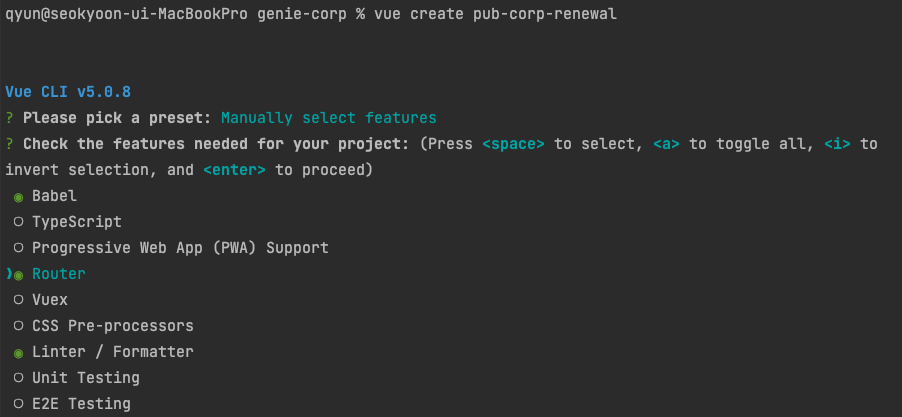Select the Vuex feature label
Screen dimensions: 902x417
49,300
